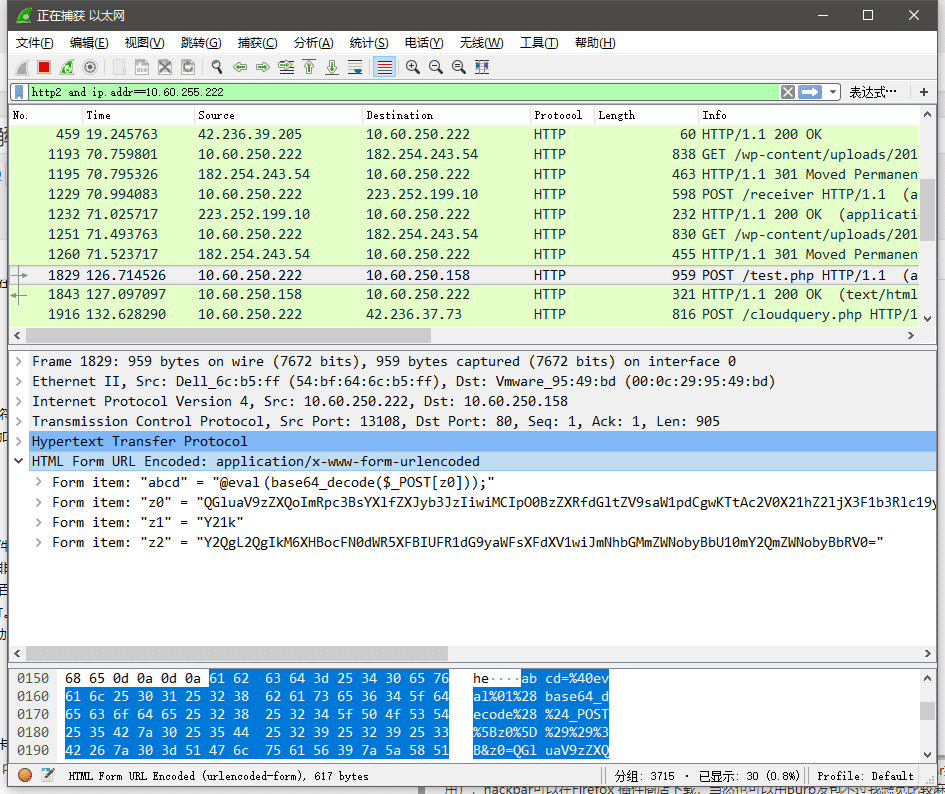The width and height of the screenshot is (945, 794).
Task: Select packet 1843 HTTP/1.1 200 OK row
Action: pyautogui.click(x=464, y=294)
